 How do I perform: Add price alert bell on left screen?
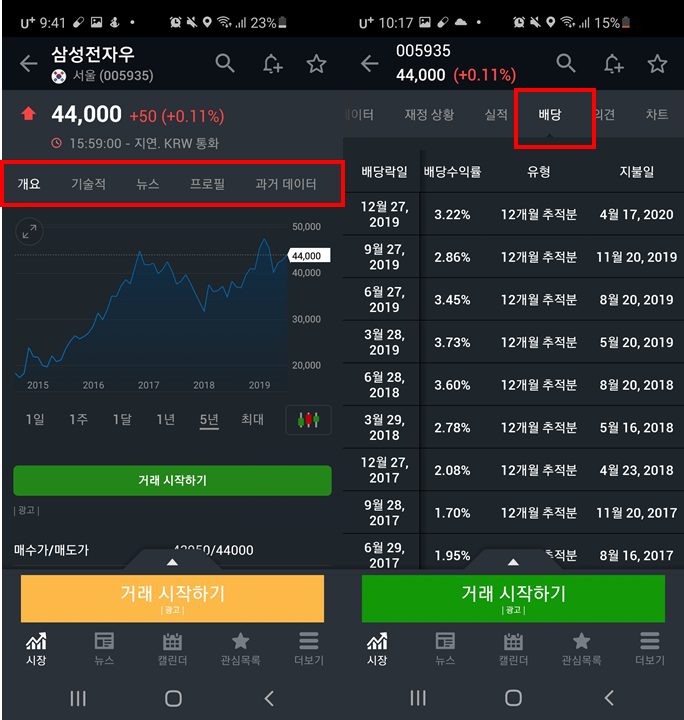point(272,63)
